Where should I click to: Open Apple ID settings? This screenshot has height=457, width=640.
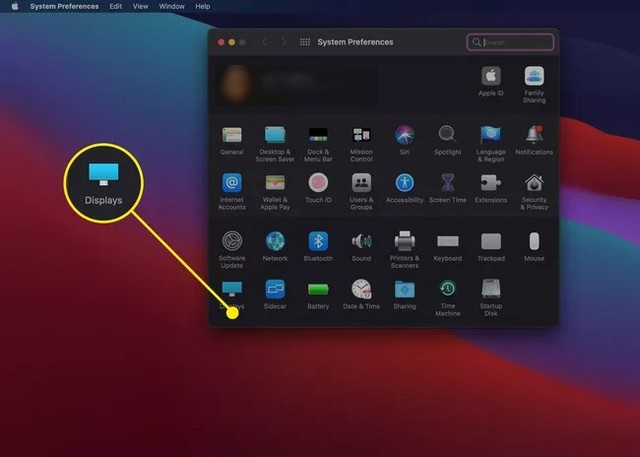pos(491,81)
